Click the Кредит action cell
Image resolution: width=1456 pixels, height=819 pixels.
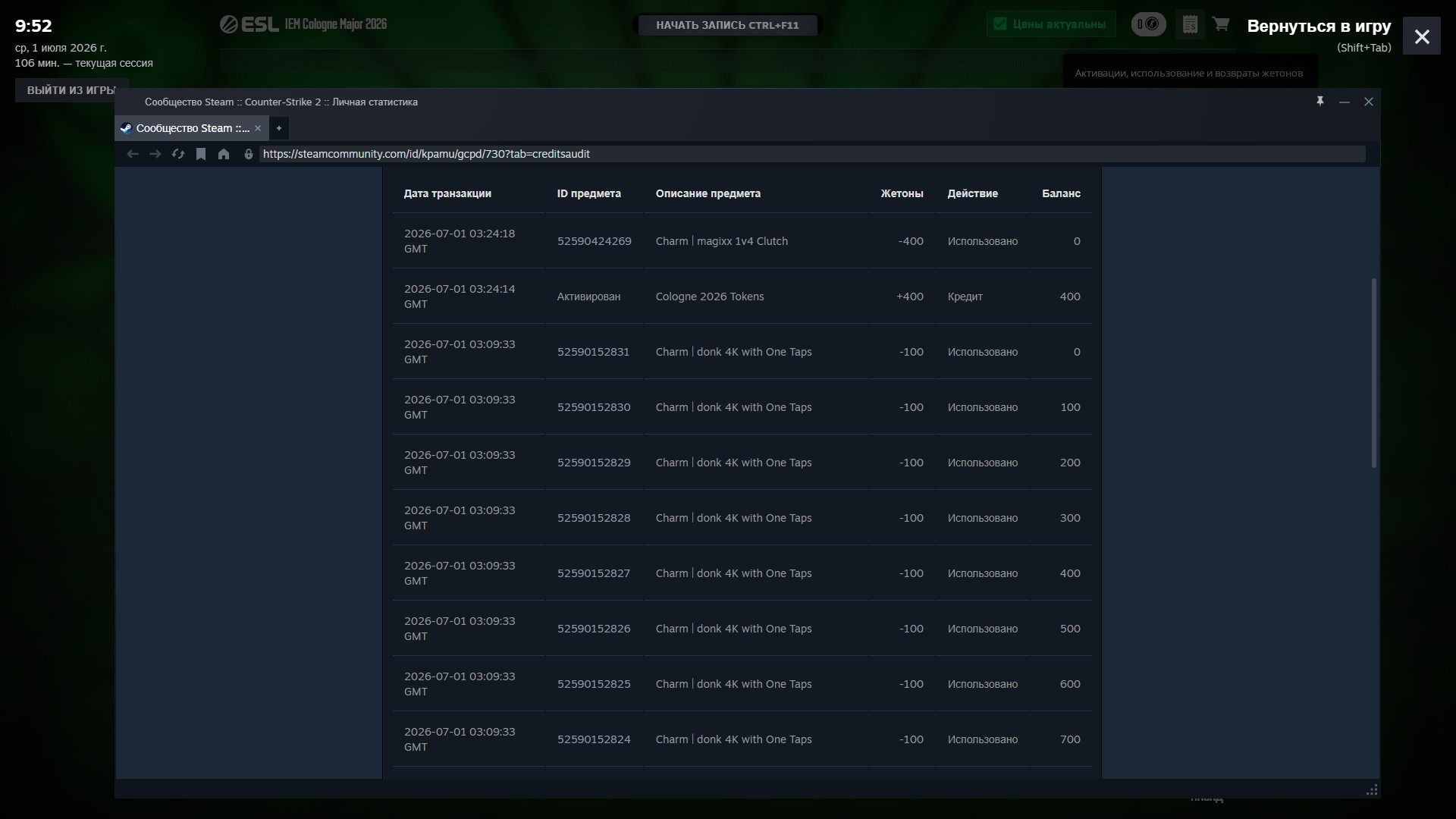click(x=965, y=297)
